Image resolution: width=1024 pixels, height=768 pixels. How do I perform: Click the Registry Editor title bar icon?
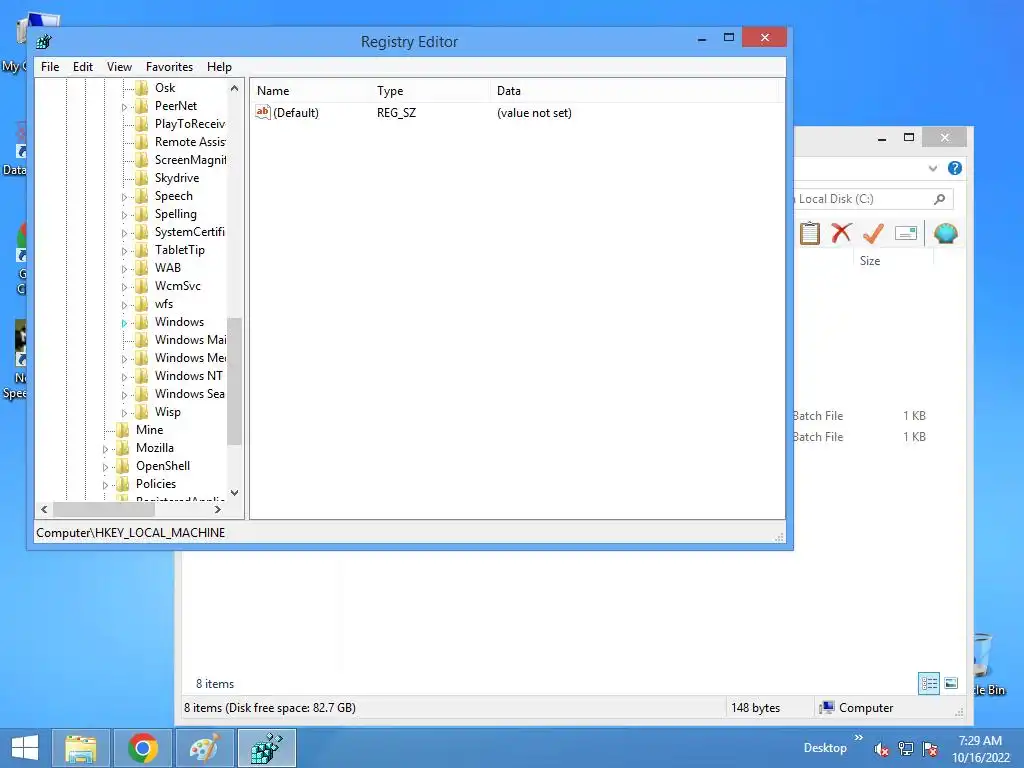44,42
